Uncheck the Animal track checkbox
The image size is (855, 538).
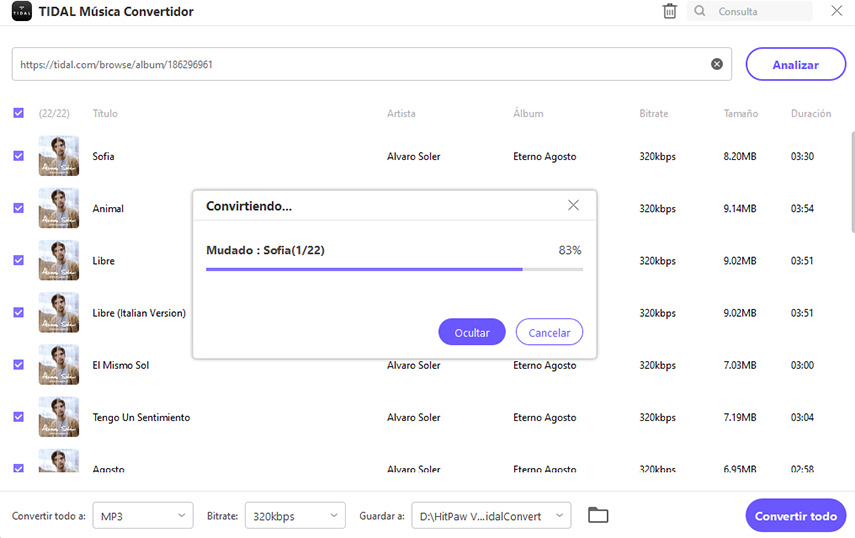tap(19, 208)
